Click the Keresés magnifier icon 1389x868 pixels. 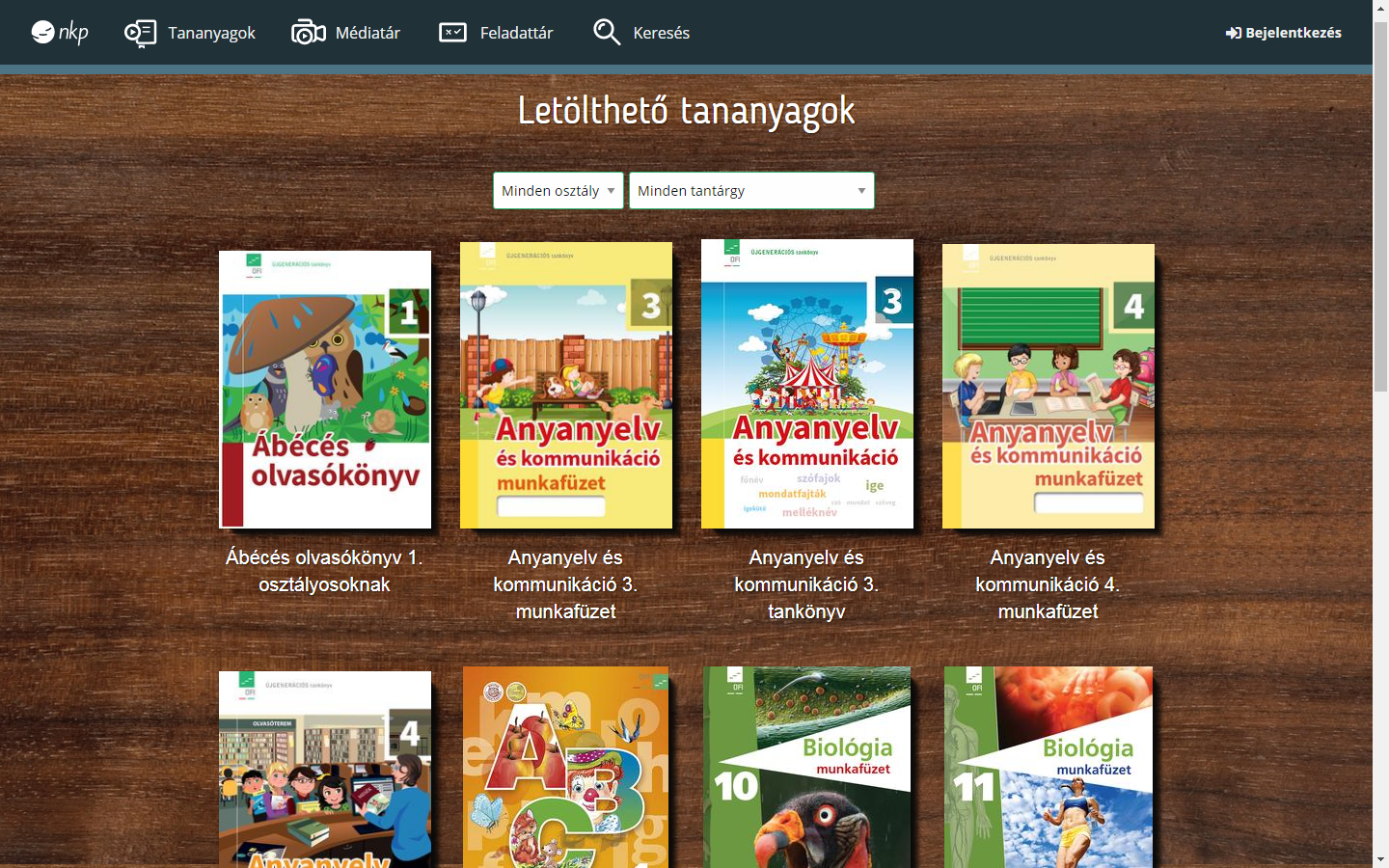point(607,33)
